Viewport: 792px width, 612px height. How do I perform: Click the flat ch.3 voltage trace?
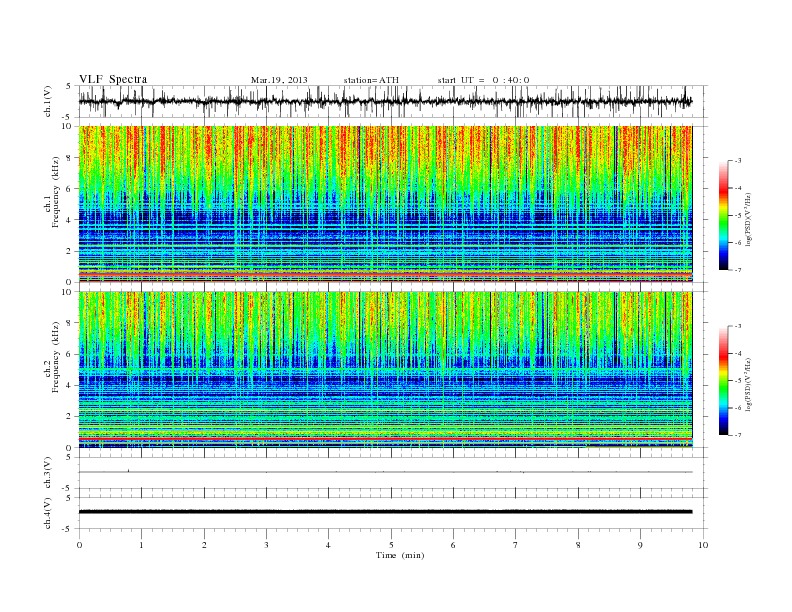click(x=385, y=472)
